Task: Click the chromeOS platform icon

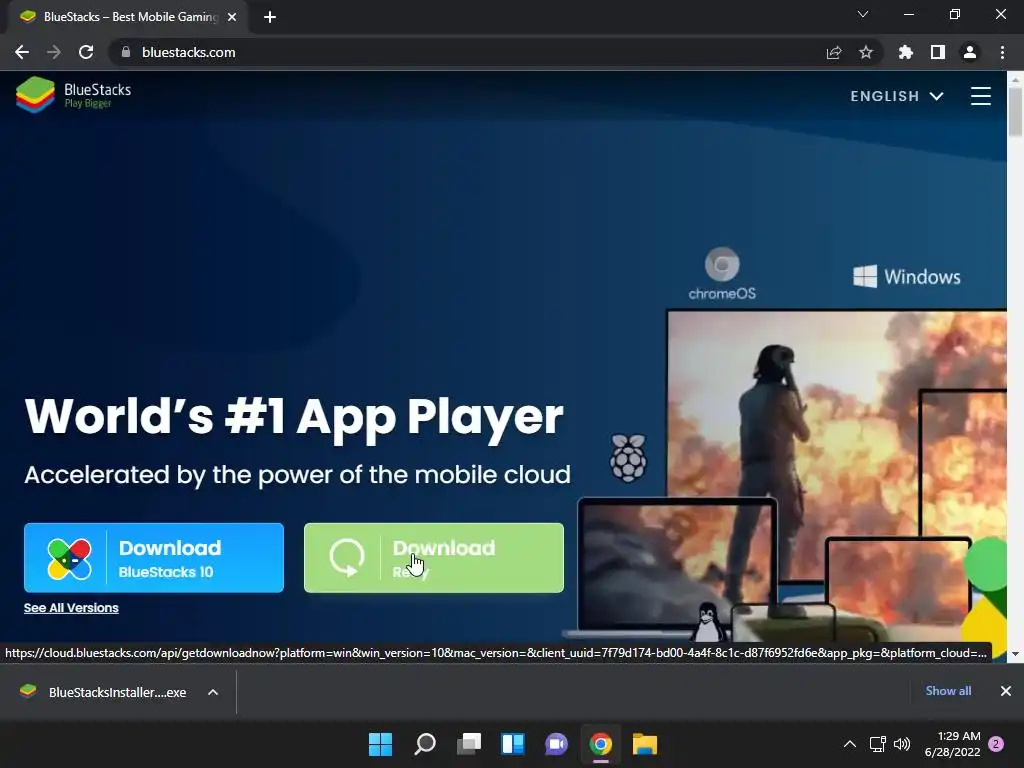Action: (722, 274)
